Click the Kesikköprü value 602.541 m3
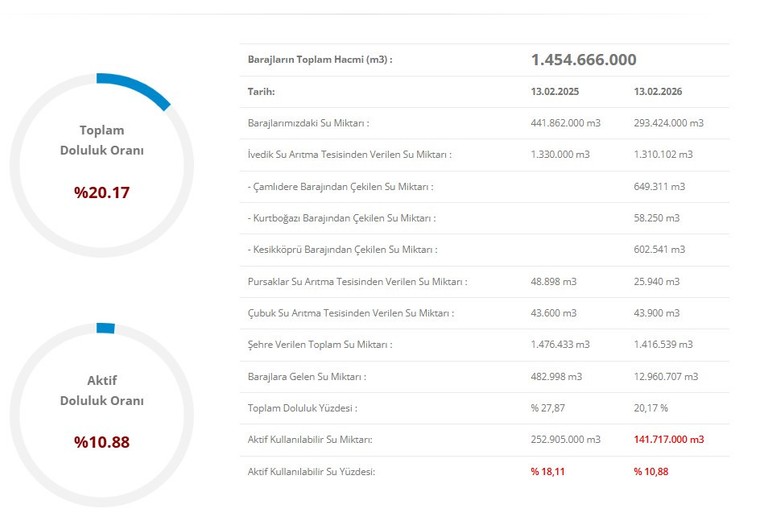The height and width of the screenshot is (521, 772). (659, 249)
